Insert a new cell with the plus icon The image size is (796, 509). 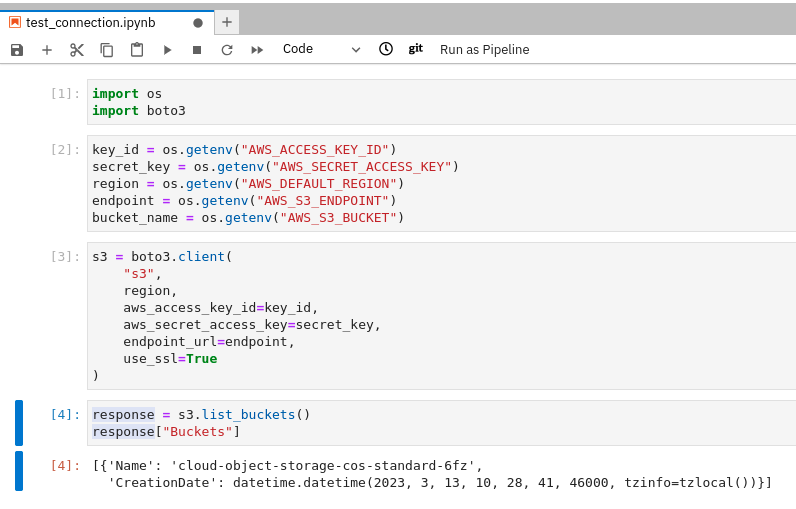pyautogui.click(x=47, y=50)
